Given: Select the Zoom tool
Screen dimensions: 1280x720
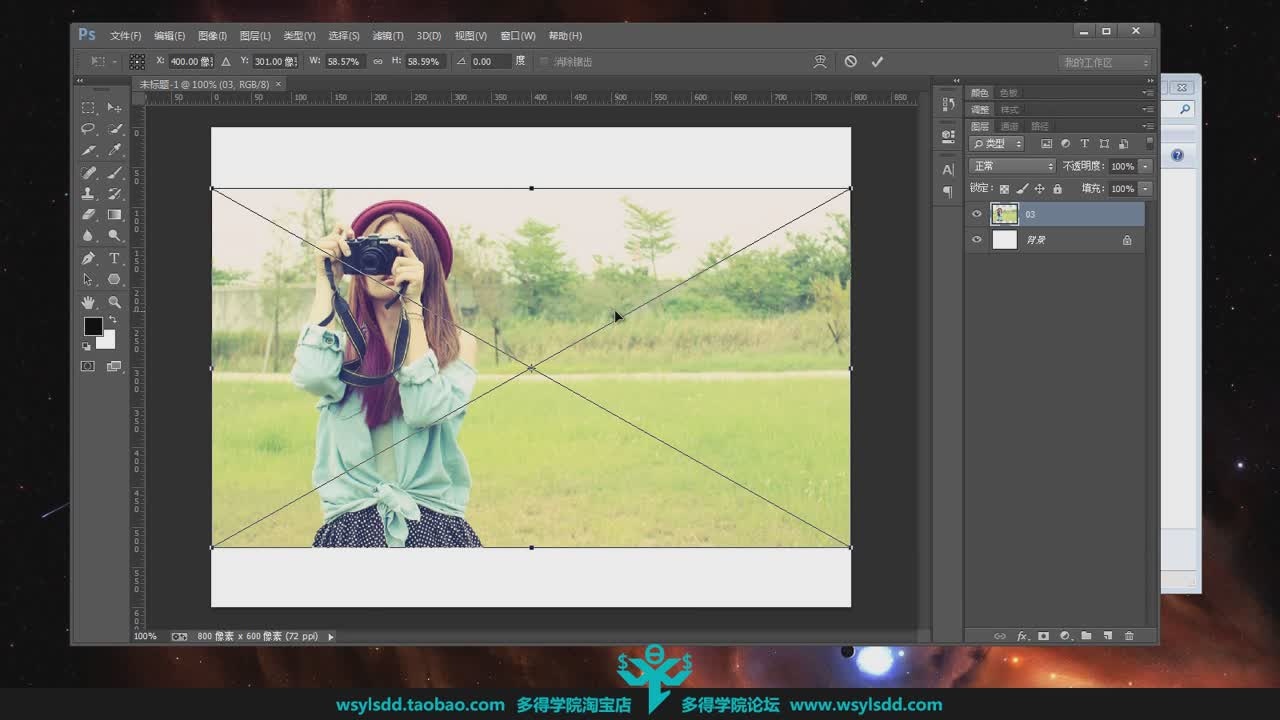Looking at the screenshot, I should coord(114,302).
